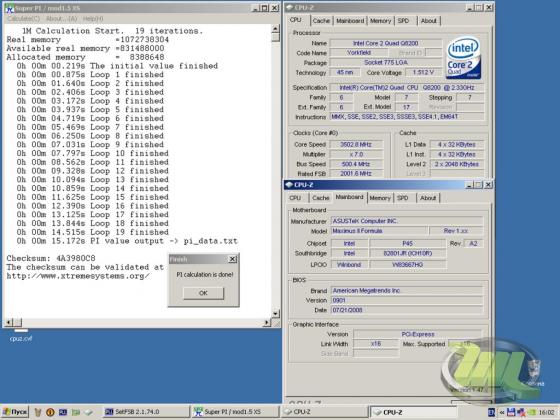Open the cpuz.cvf desktop file icon
This screenshot has width=560, height=420.
click(21, 336)
